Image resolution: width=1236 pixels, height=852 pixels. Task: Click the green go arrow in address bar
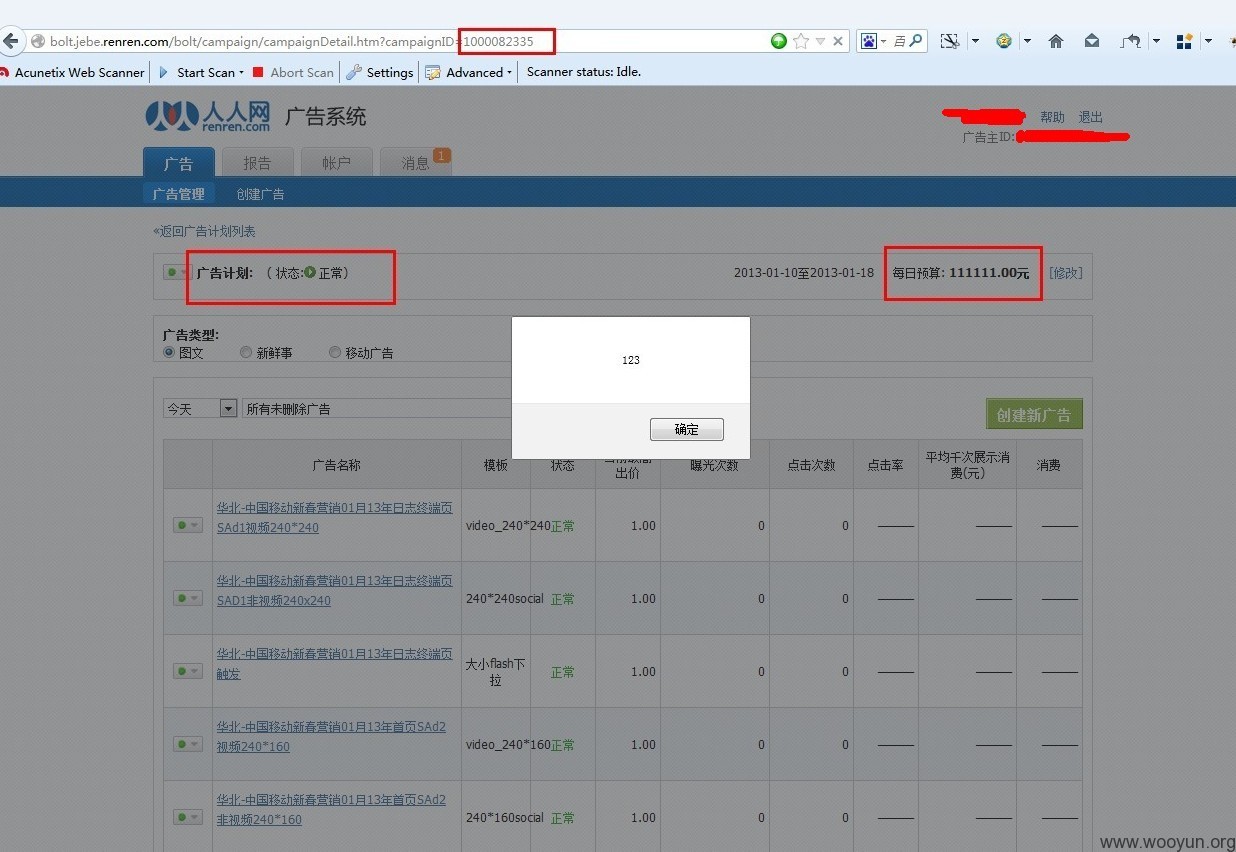(x=779, y=41)
